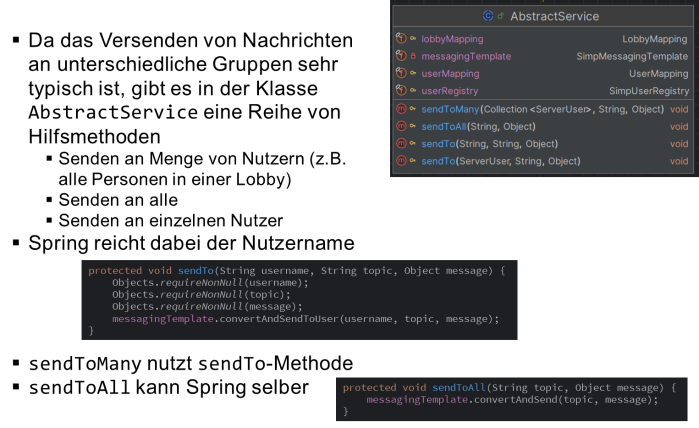The image size is (699, 428).
Task: Click the void return type of sendToMany
Action: [679, 109]
